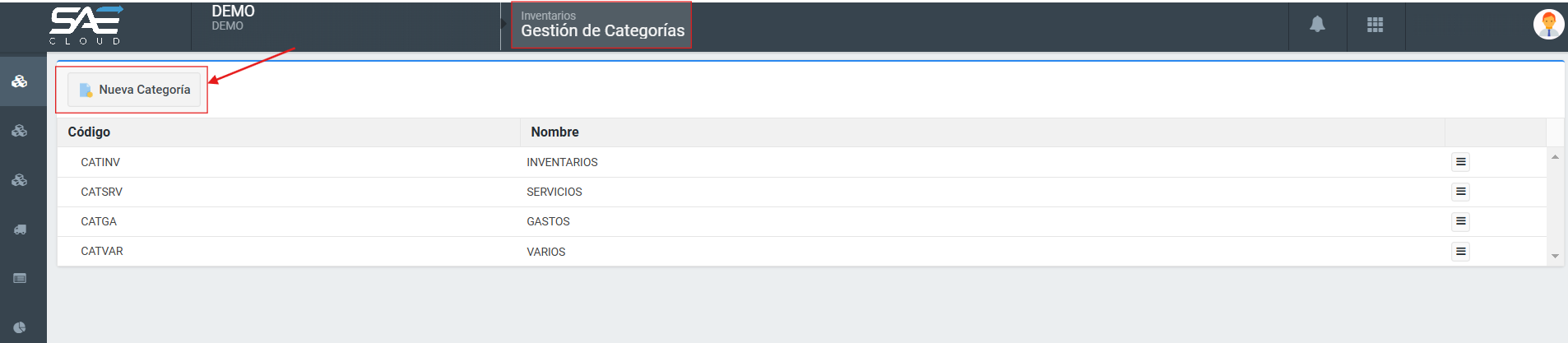Click the Gestión de Categorías title
Viewport: 1568px width, 343px height.
602,30
